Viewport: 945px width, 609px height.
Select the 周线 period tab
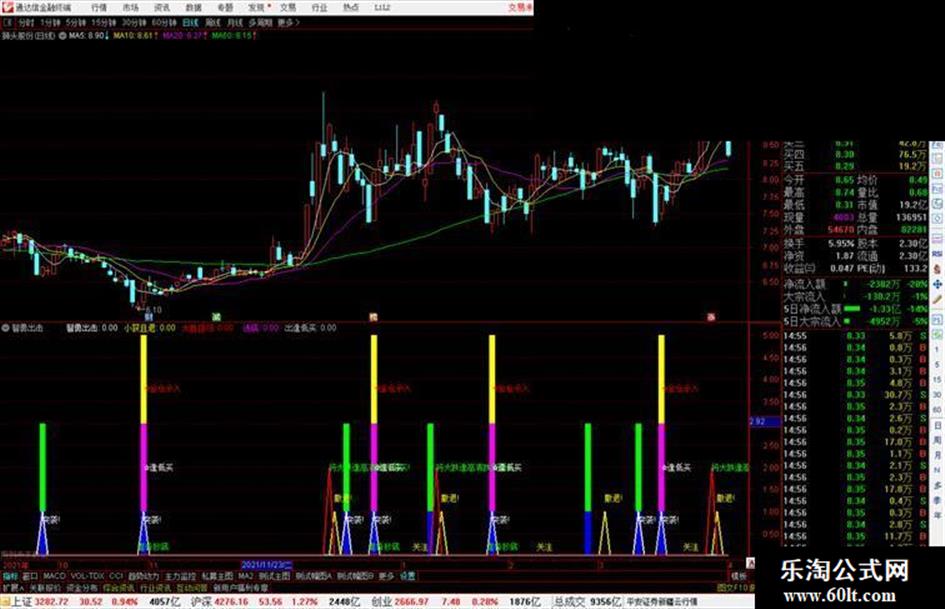click(213, 23)
